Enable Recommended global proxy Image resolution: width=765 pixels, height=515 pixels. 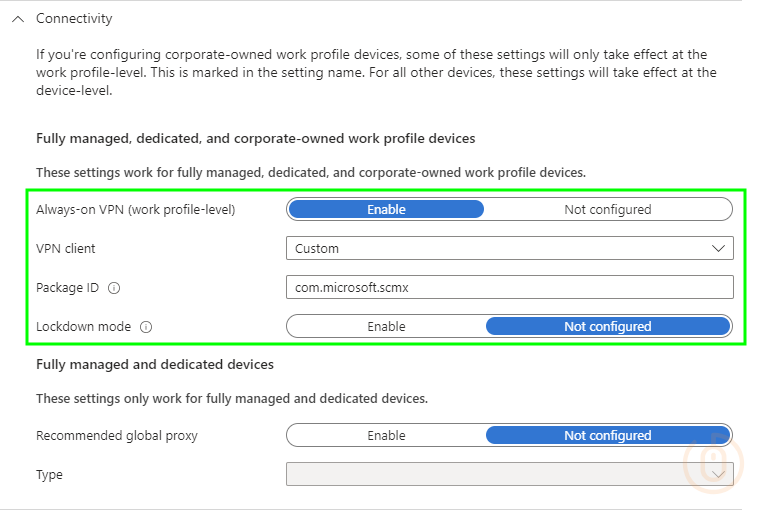point(386,435)
